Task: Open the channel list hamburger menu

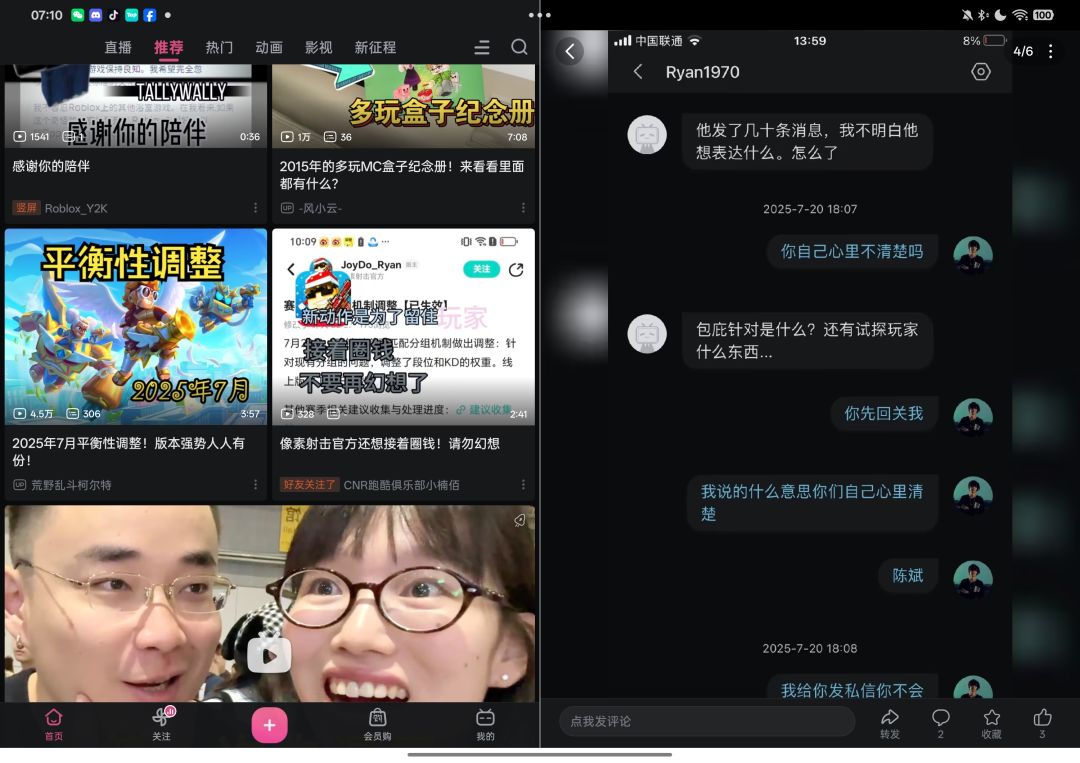Action: click(482, 48)
